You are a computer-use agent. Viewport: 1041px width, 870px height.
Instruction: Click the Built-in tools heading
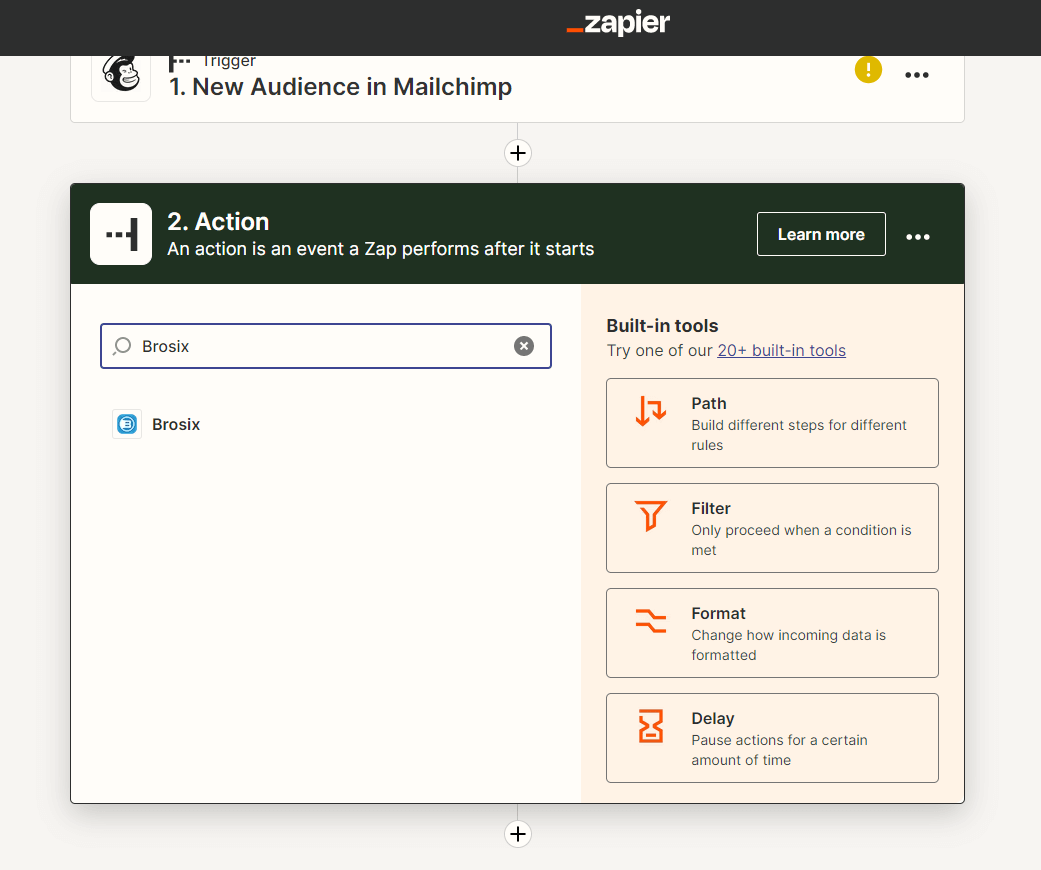point(663,326)
